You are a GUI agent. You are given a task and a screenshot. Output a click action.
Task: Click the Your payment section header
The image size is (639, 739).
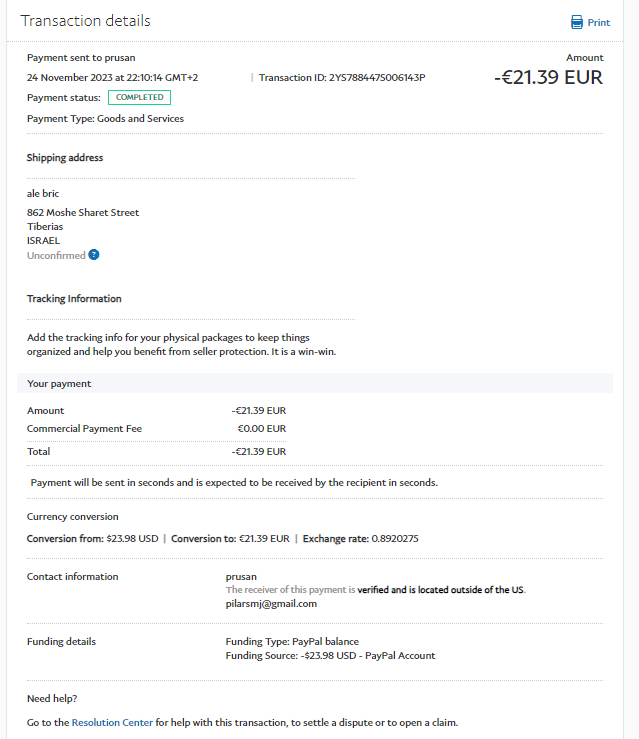coord(59,383)
